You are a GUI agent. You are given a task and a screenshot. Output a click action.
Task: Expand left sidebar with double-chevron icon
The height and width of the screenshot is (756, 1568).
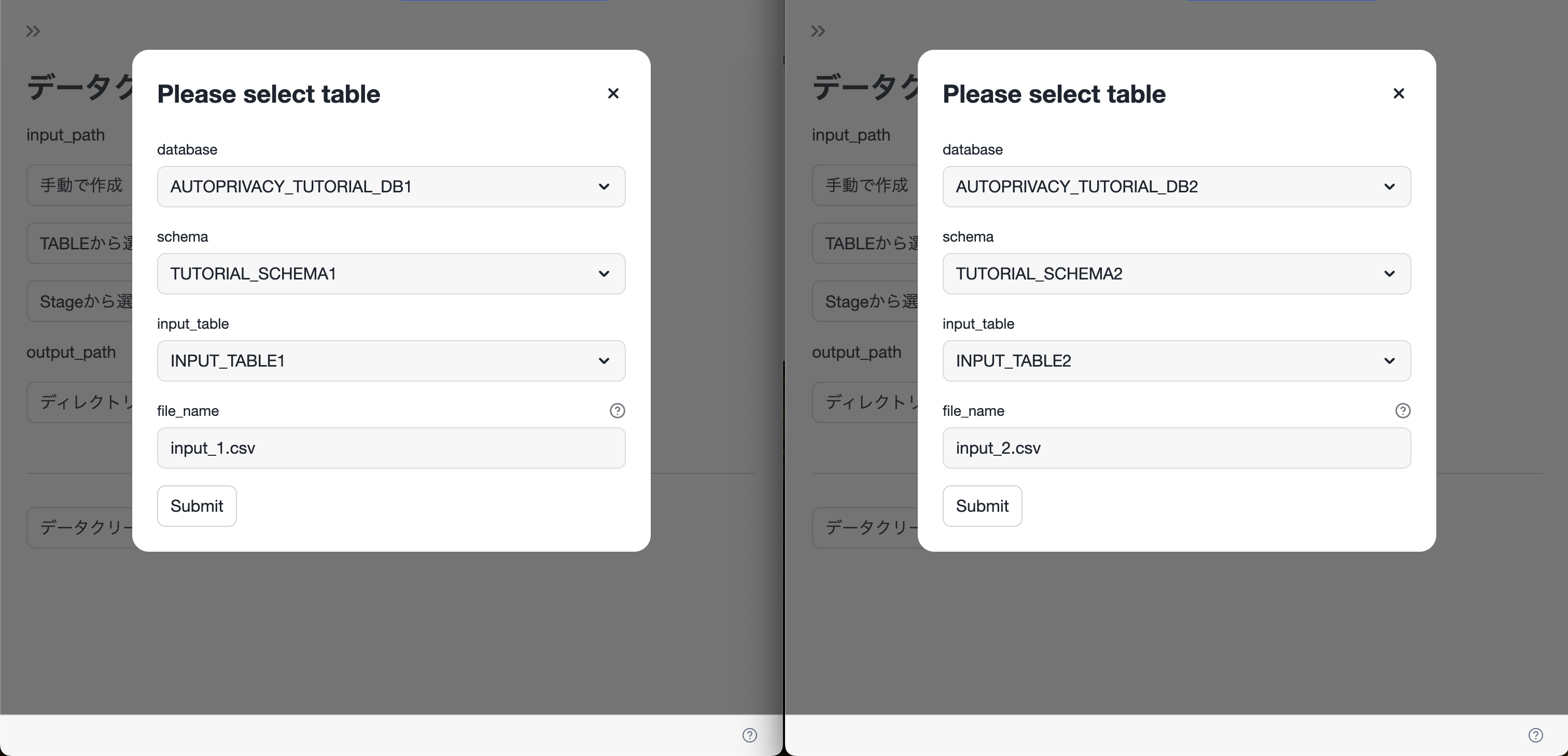[33, 31]
